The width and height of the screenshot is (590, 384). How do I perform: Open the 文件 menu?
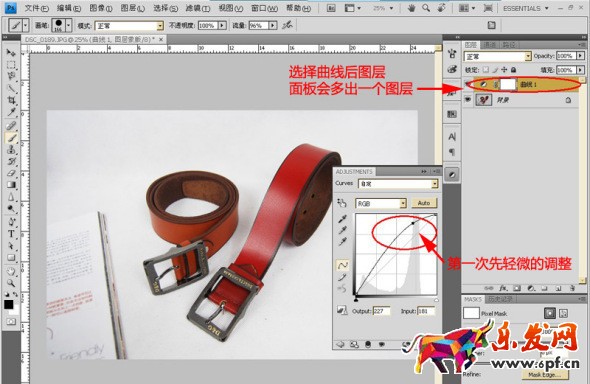coord(36,8)
